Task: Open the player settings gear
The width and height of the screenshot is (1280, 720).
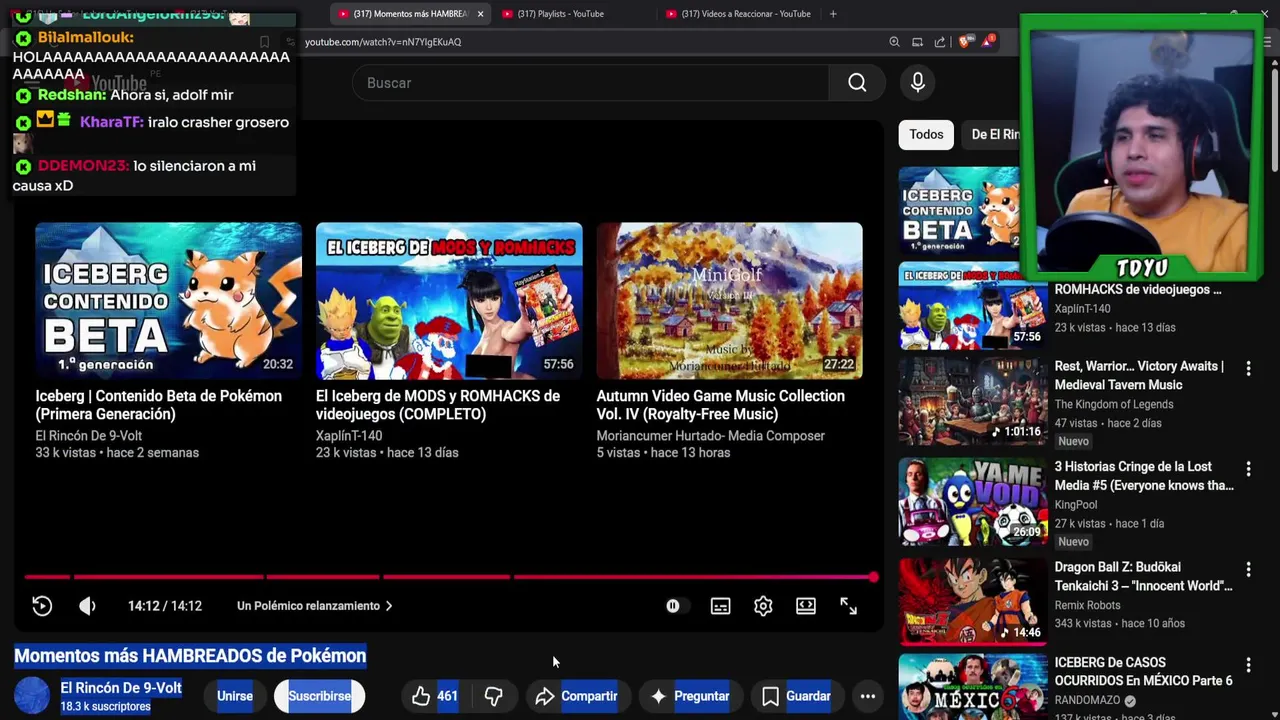Action: (x=763, y=606)
